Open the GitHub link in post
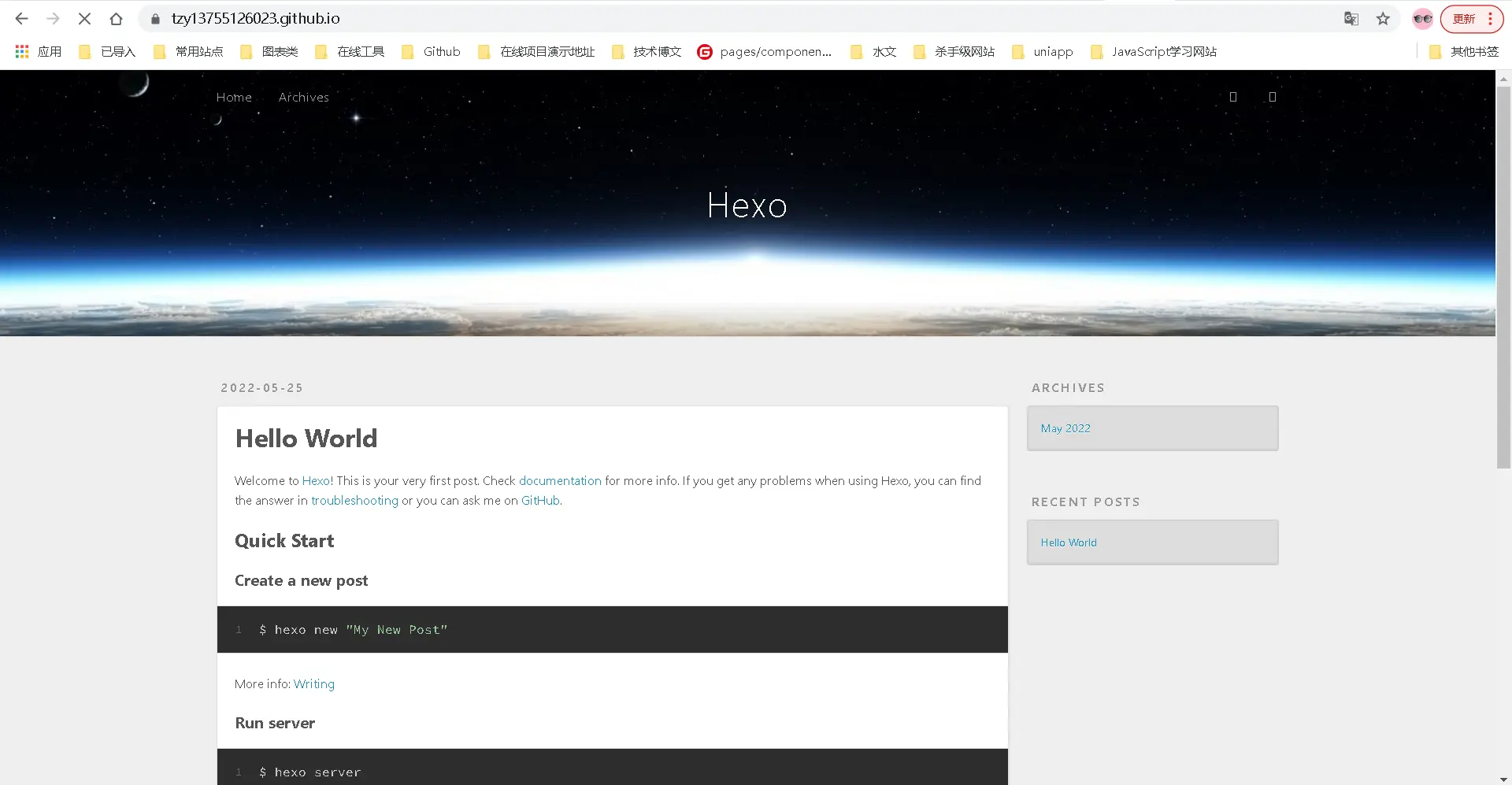Screen dimensions: 1512x785 point(540,500)
